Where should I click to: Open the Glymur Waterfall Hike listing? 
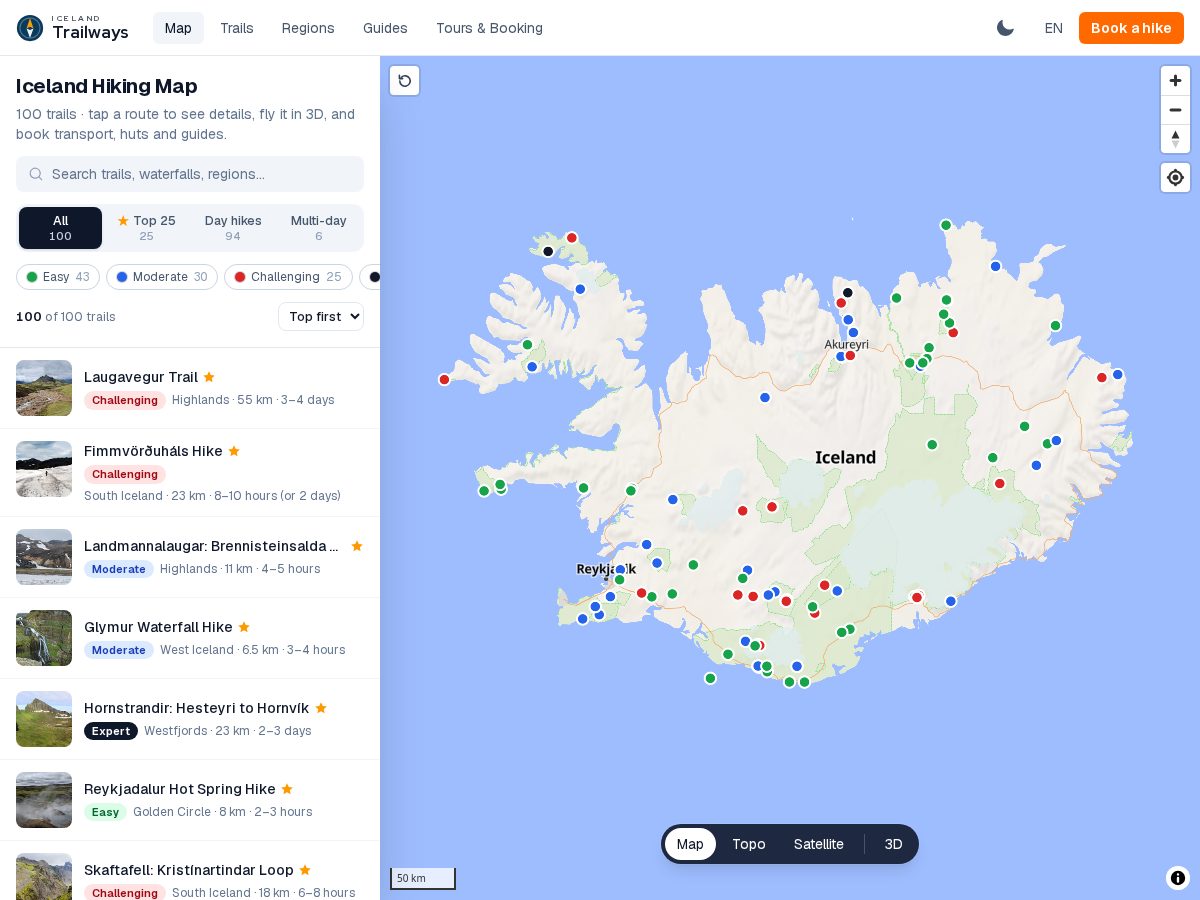pyautogui.click(x=190, y=638)
